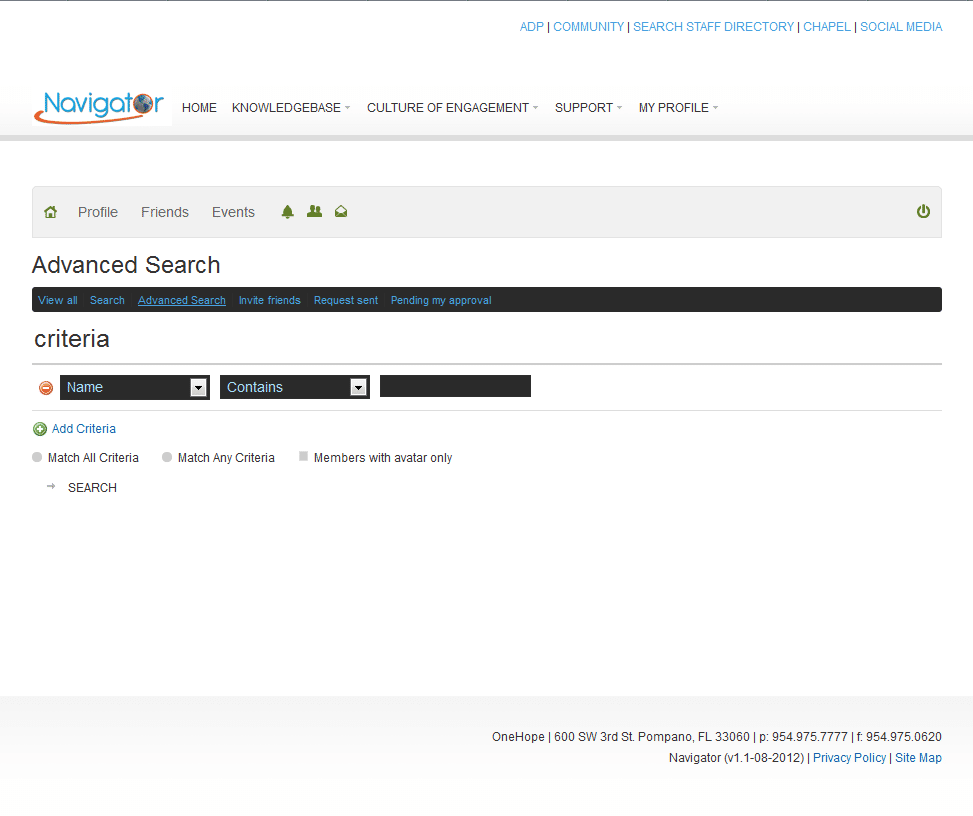Screen dimensions: 973x816
Task: Expand the Culture of Engagement menu
Action: click(452, 108)
